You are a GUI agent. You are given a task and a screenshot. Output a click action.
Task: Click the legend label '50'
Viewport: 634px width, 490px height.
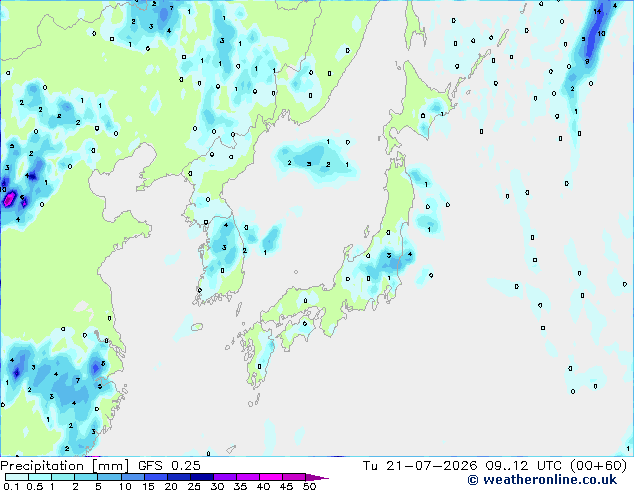310,486
